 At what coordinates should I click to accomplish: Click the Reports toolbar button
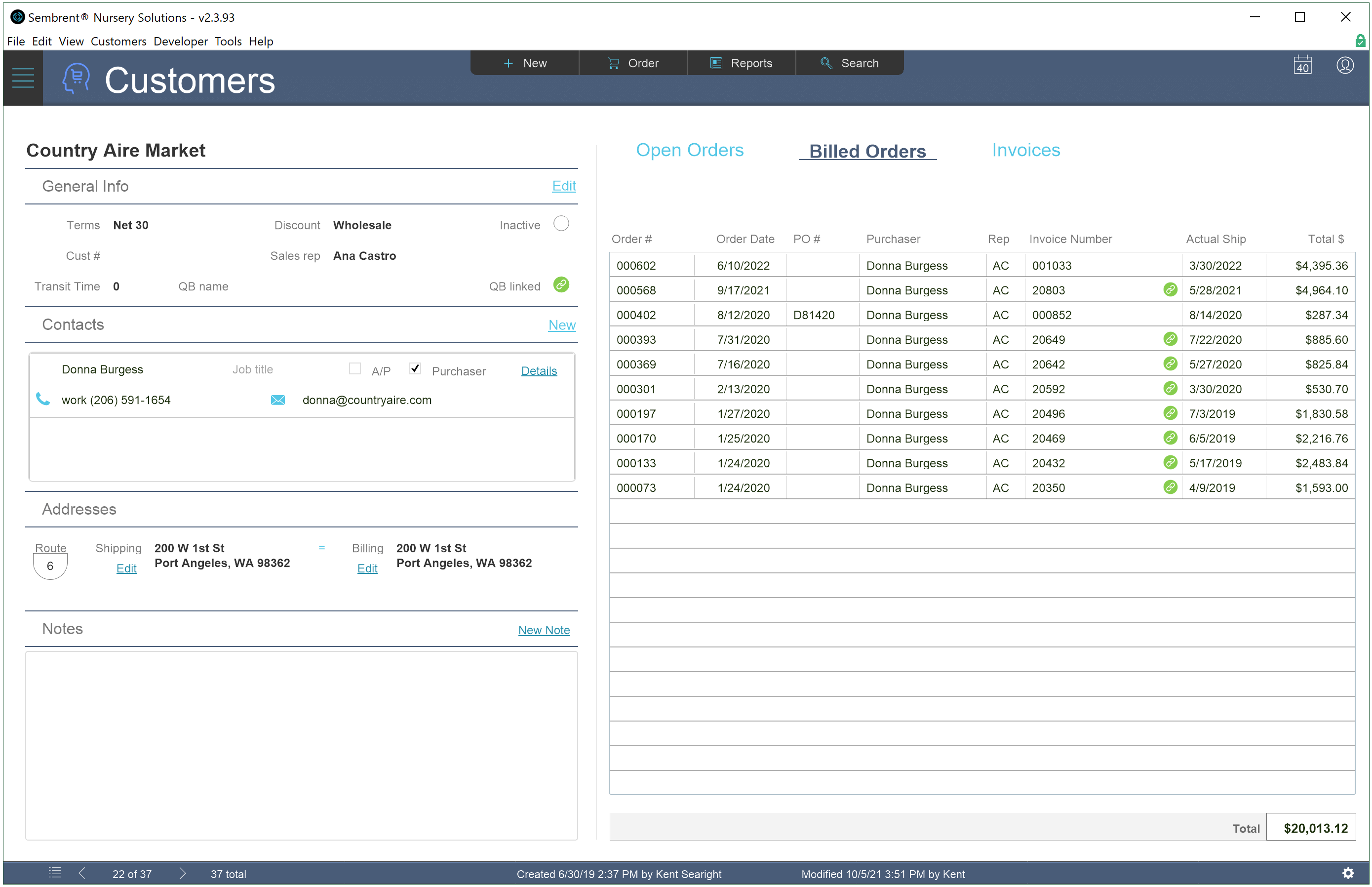[x=741, y=63]
